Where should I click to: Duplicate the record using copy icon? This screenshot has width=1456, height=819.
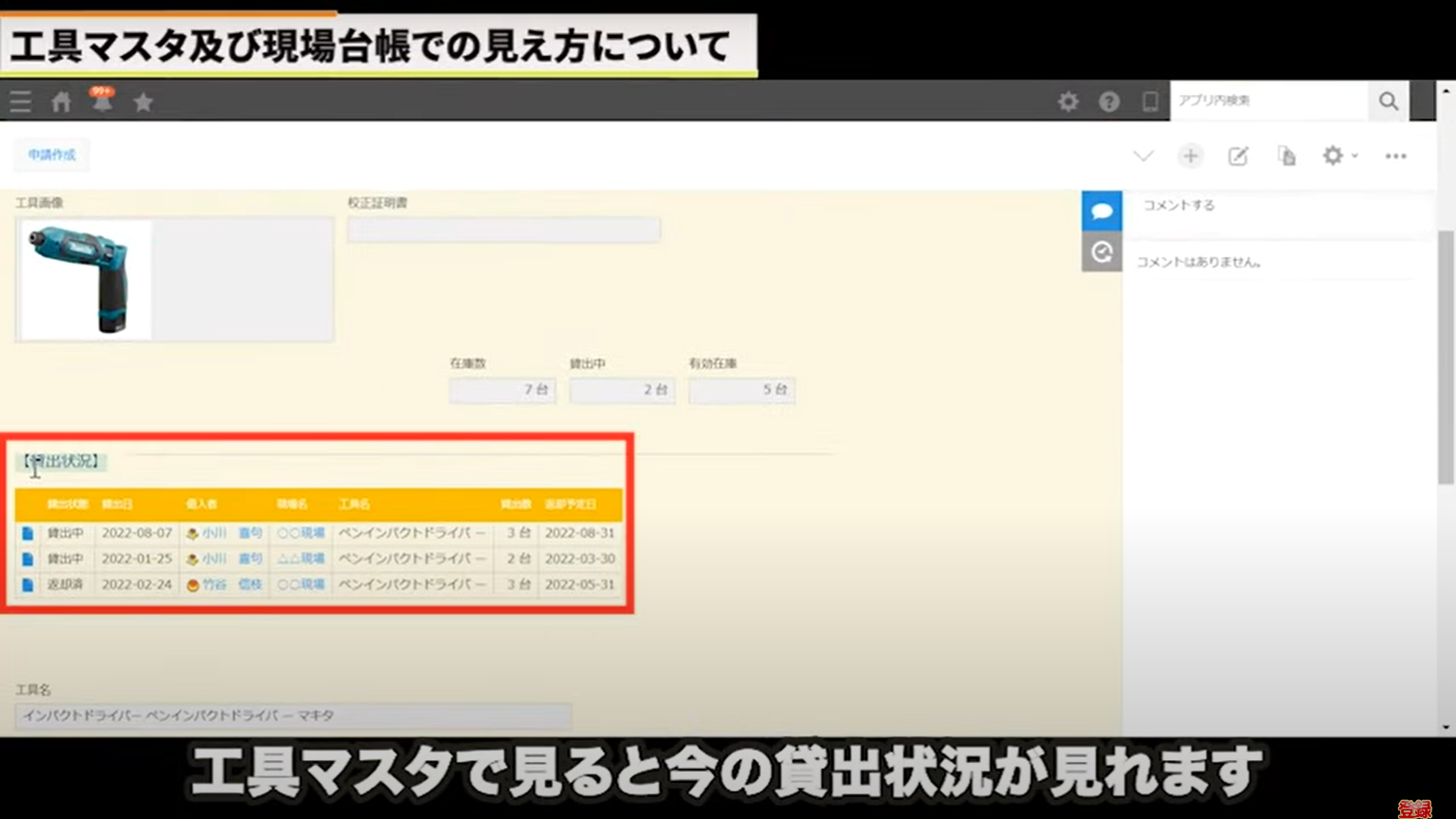[1286, 156]
